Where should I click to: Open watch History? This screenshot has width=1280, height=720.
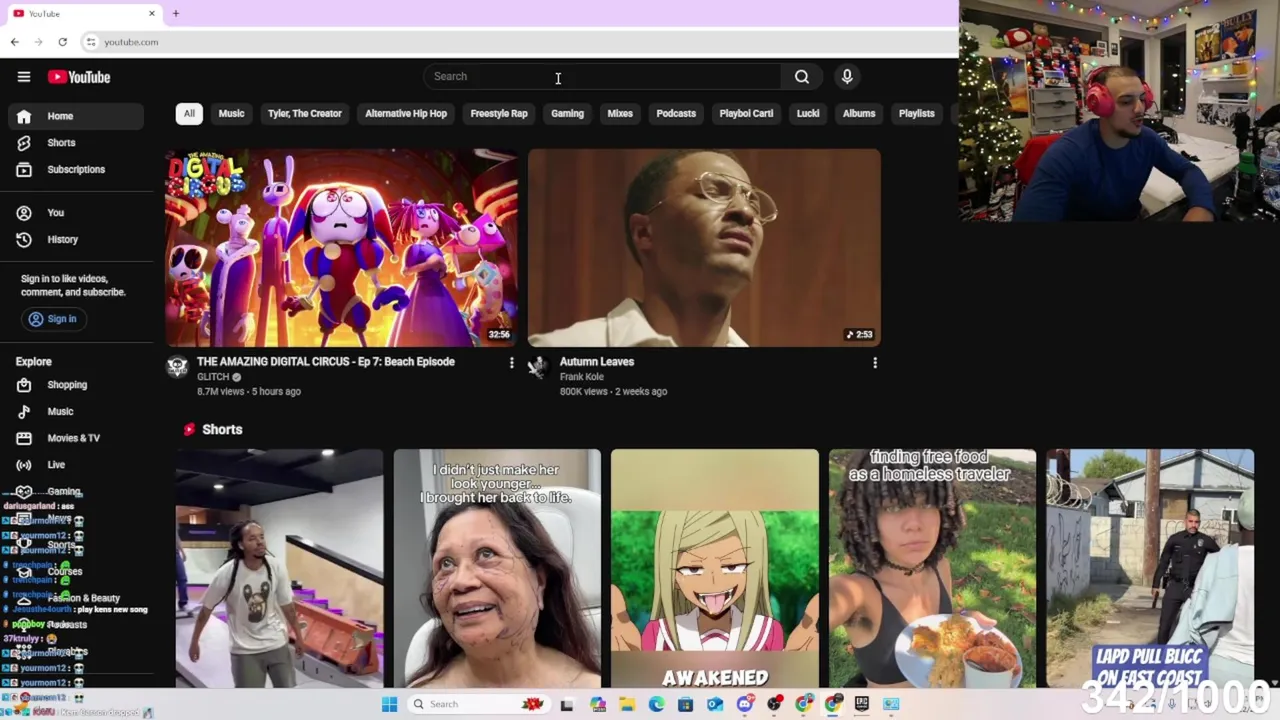(76, 240)
